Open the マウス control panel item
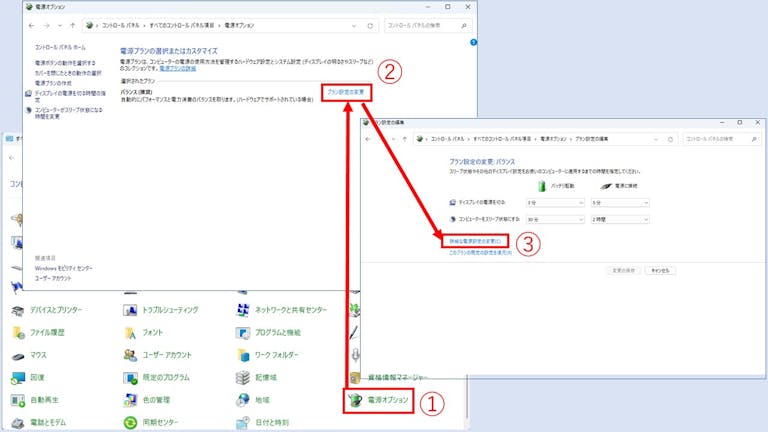The image size is (768, 432). tap(29, 355)
